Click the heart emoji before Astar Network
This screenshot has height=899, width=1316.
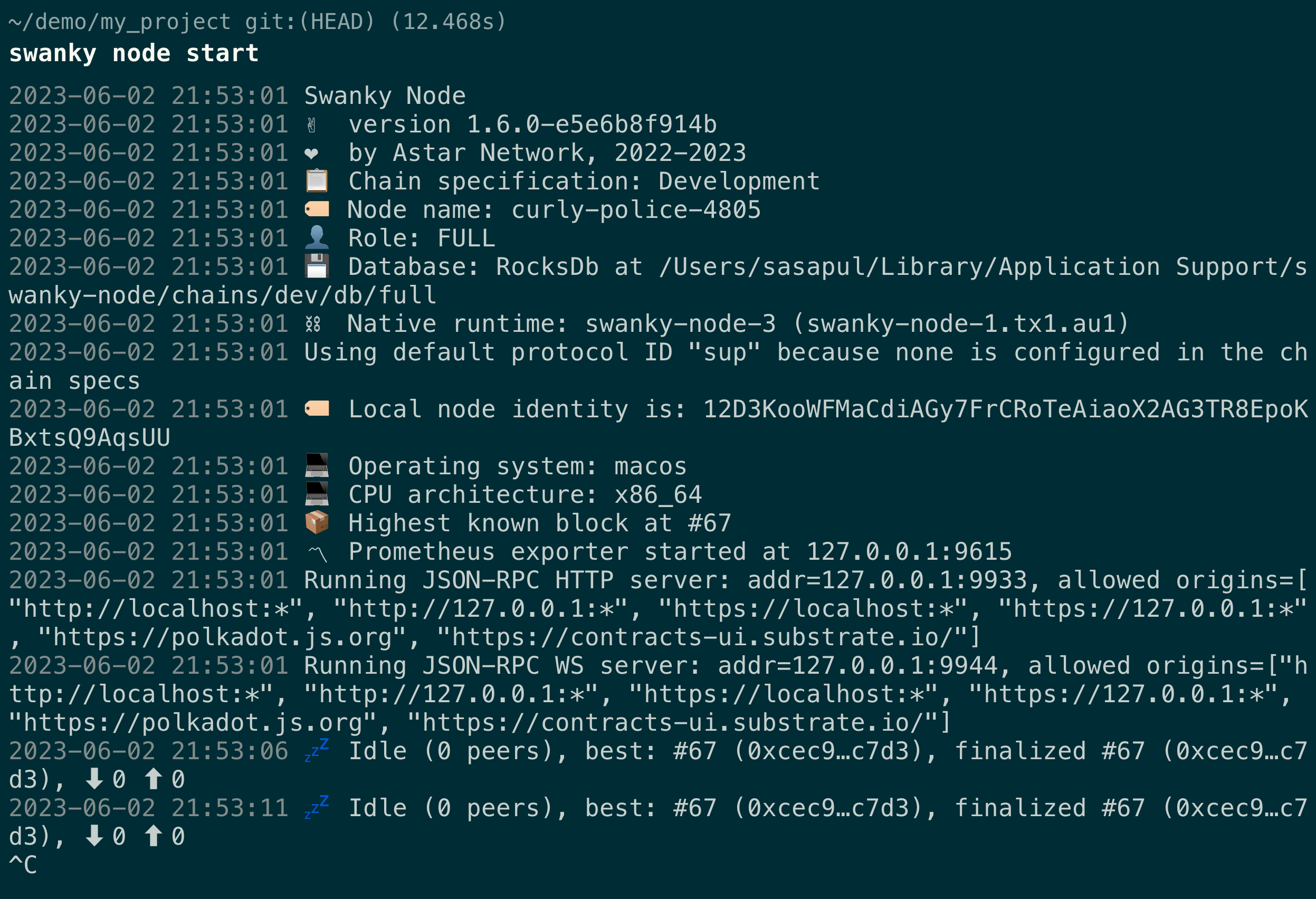[311, 154]
